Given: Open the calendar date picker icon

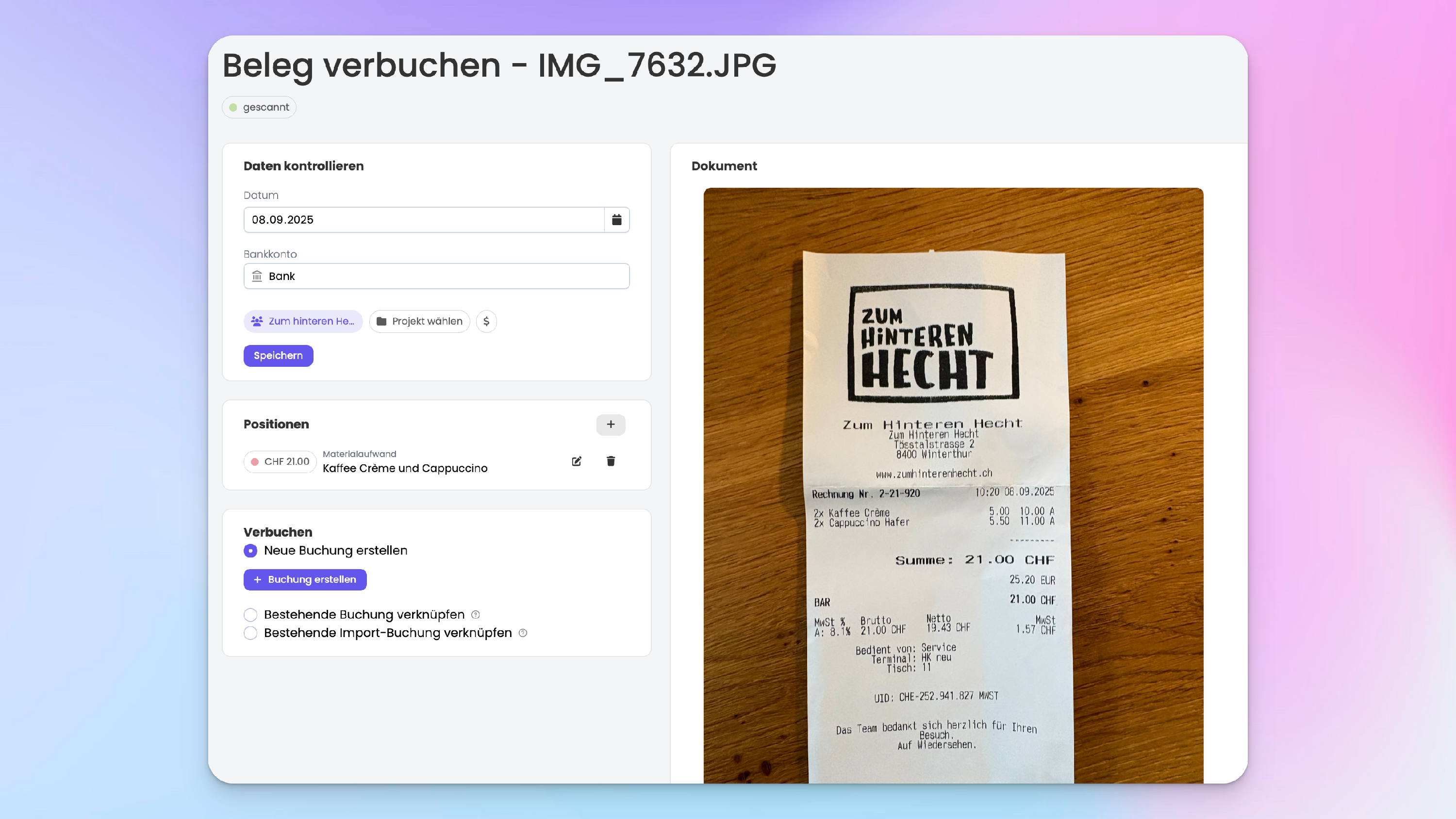Looking at the screenshot, I should [617, 220].
